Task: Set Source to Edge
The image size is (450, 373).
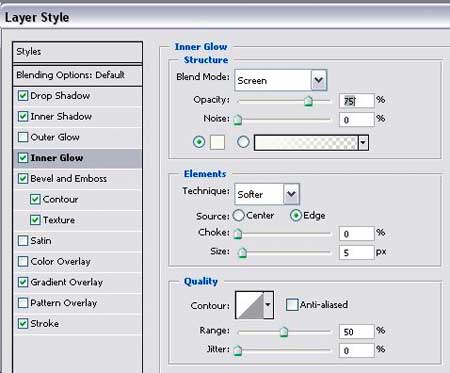Action: point(296,215)
